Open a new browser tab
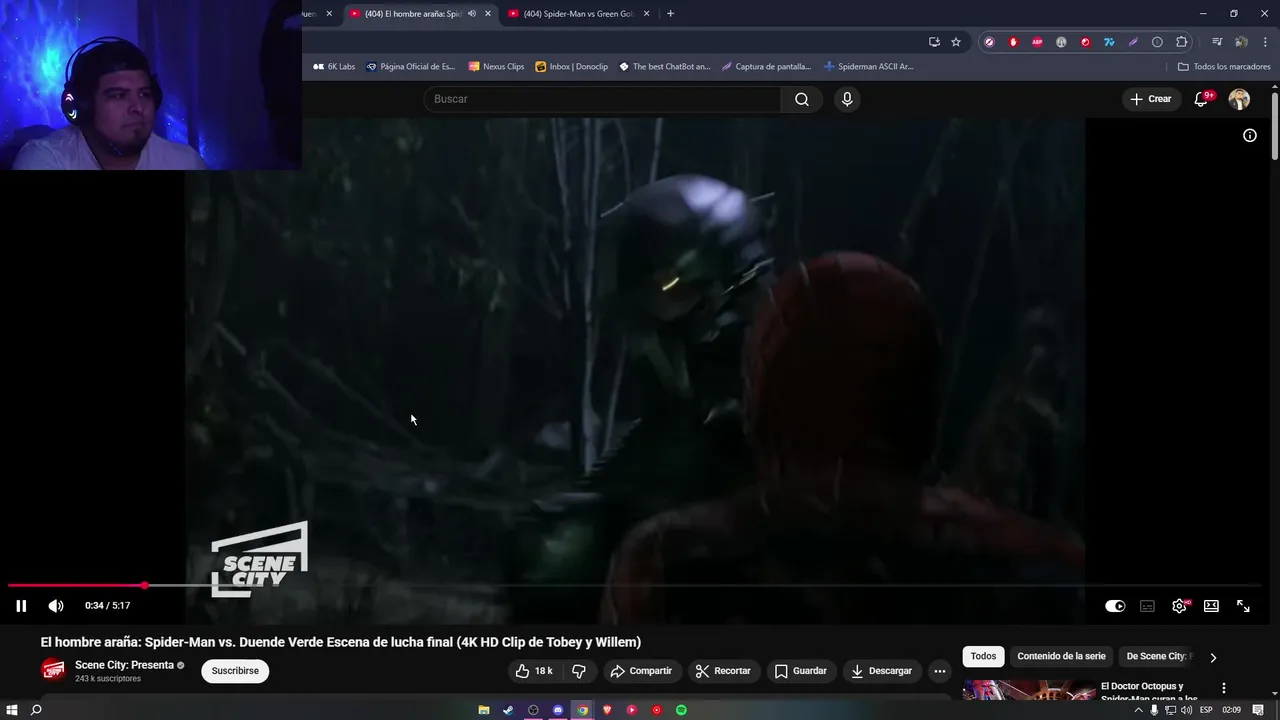Image resolution: width=1280 pixels, height=720 pixels. pyautogui.click(x=670, y=14)
